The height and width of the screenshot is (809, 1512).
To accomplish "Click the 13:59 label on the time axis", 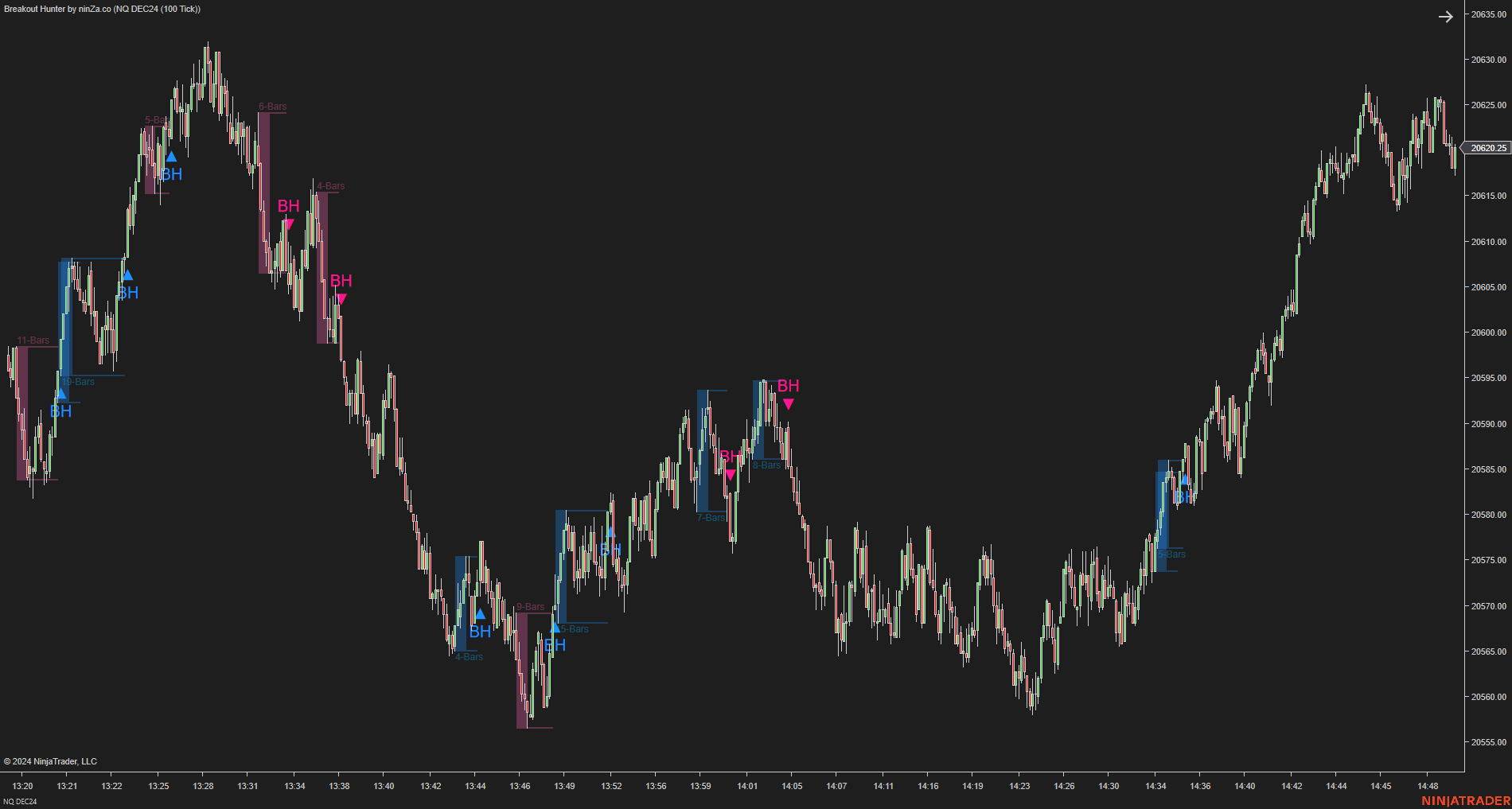I will click(701, 786).
